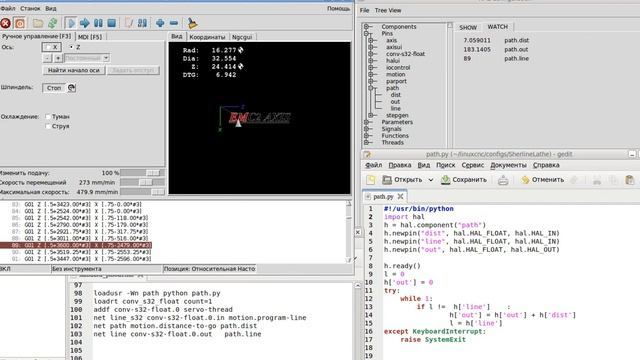Click the G-code list vertical scrollbar
Screen dimensions: 640x360
tap(349, 231)
